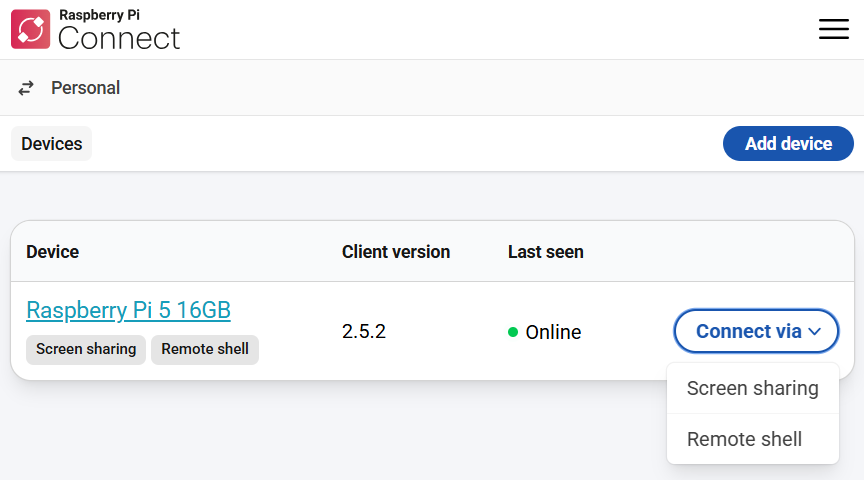Click the chevron inside Connect via
Viewport: 864px width, 480px height.
pos(815,332)
